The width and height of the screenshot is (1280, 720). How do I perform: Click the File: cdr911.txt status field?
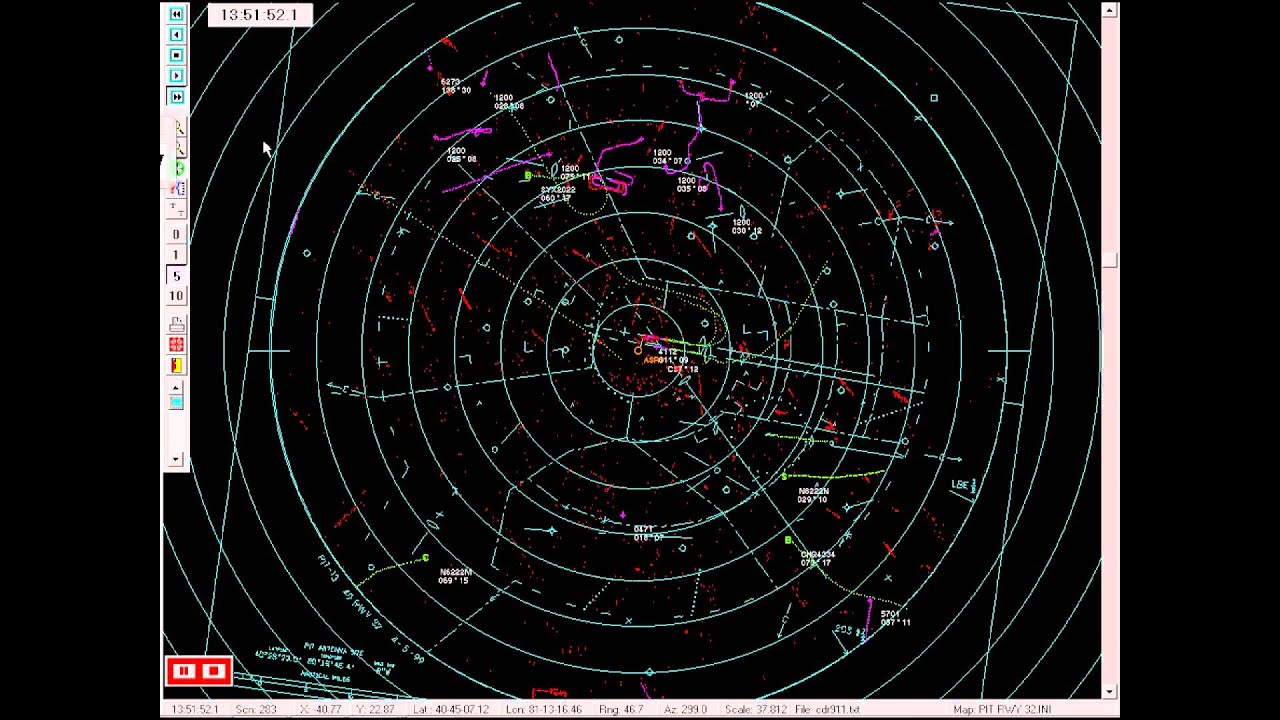point(827,709)
